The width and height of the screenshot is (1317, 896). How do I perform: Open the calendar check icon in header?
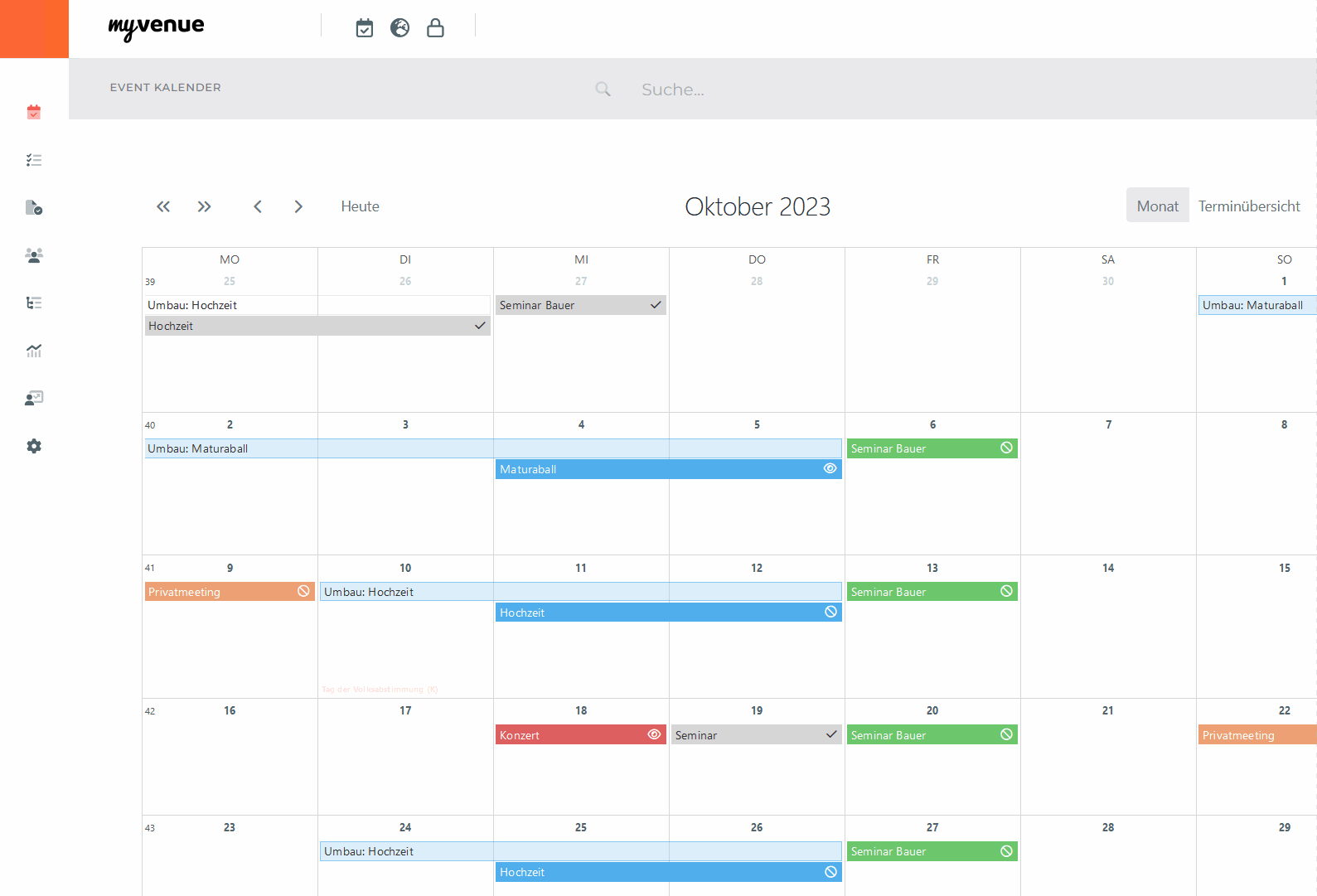point(365,28)
